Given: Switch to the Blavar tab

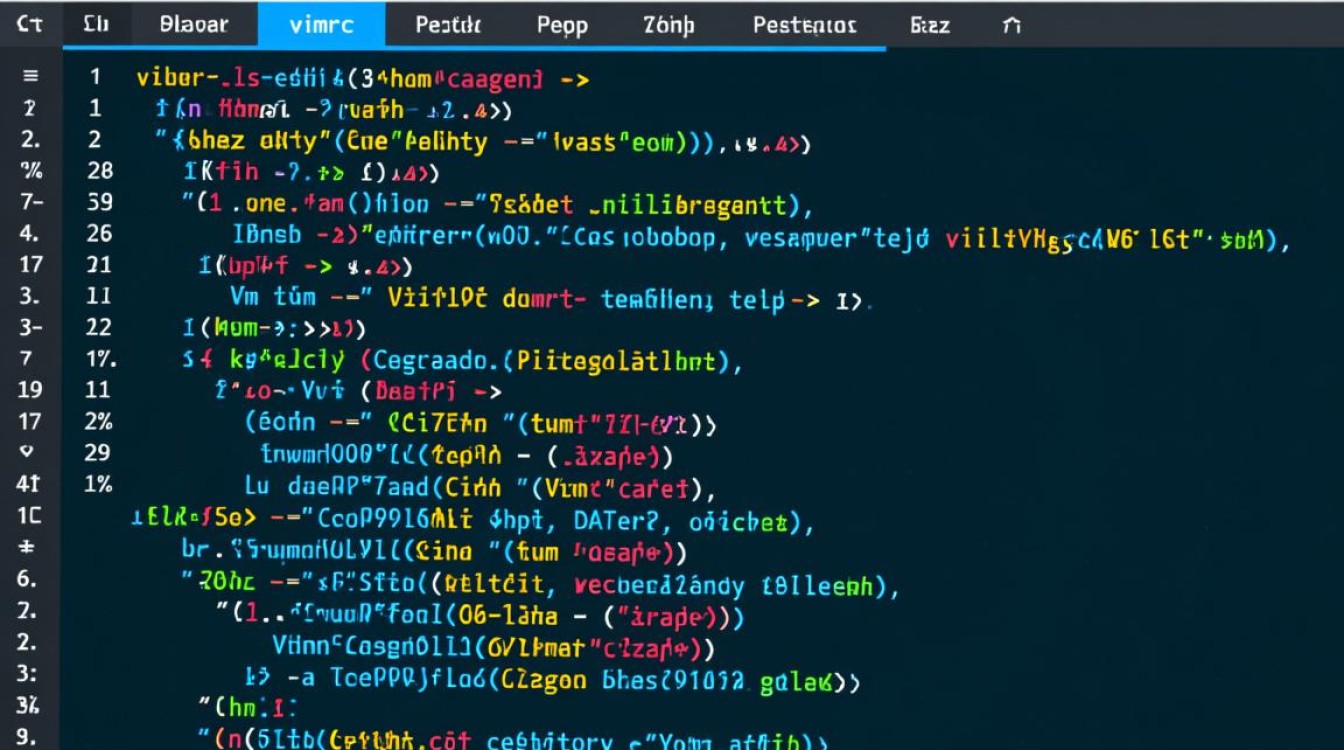Looking at the screenshot, I should click(193, 25).
